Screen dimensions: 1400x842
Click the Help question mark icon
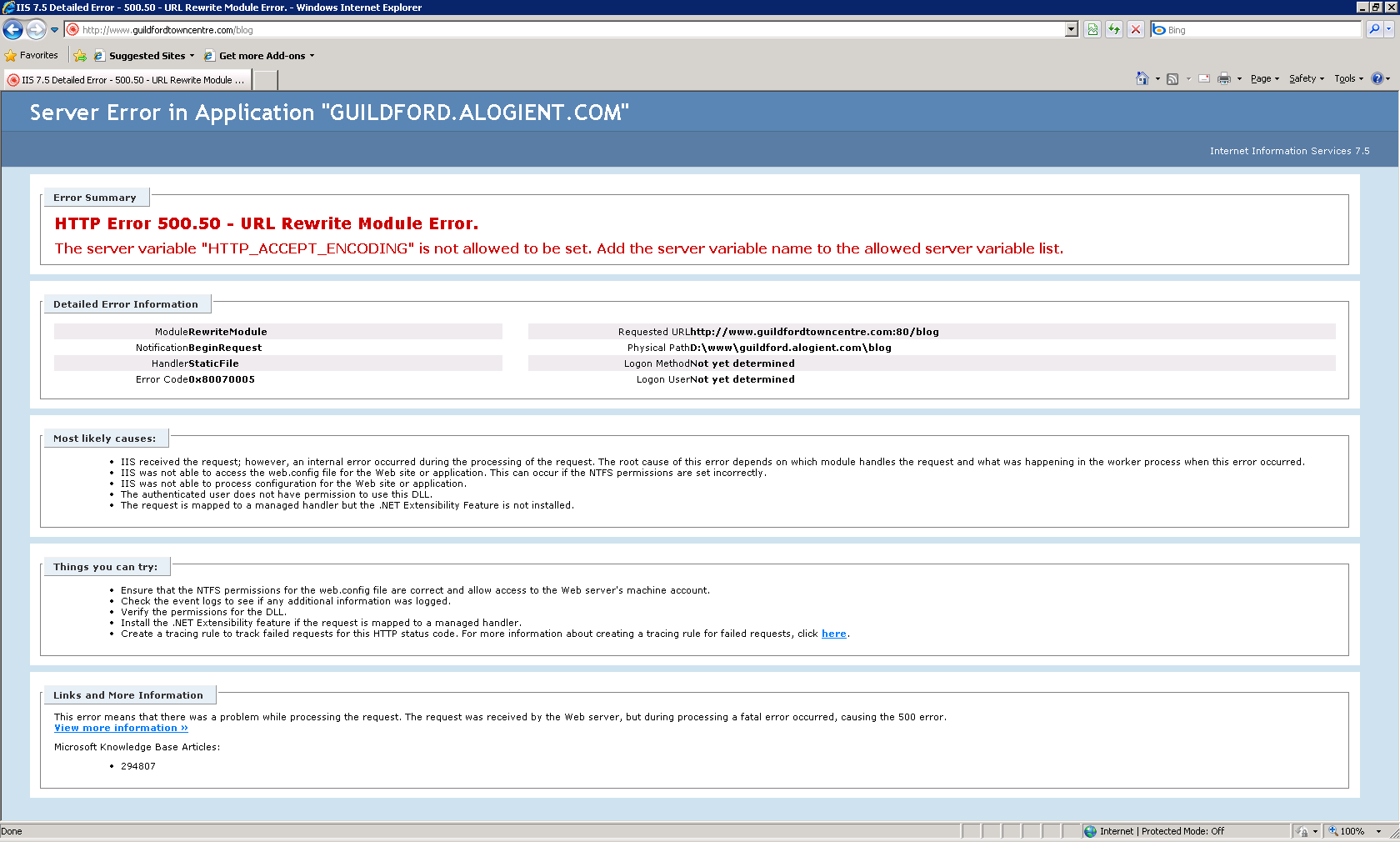(1377, 78)
